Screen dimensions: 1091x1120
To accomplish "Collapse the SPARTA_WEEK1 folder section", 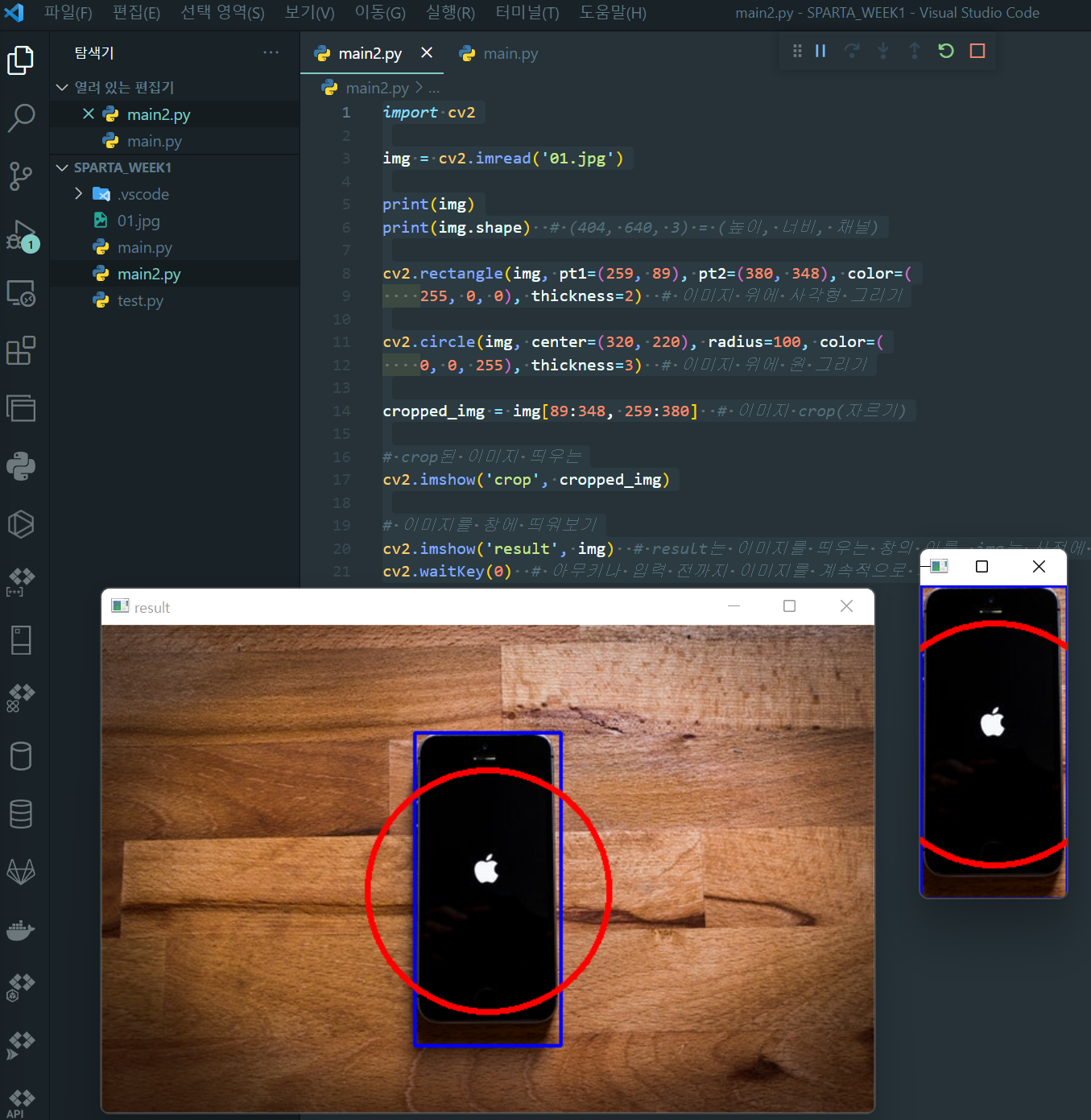I will pos(175,167).
